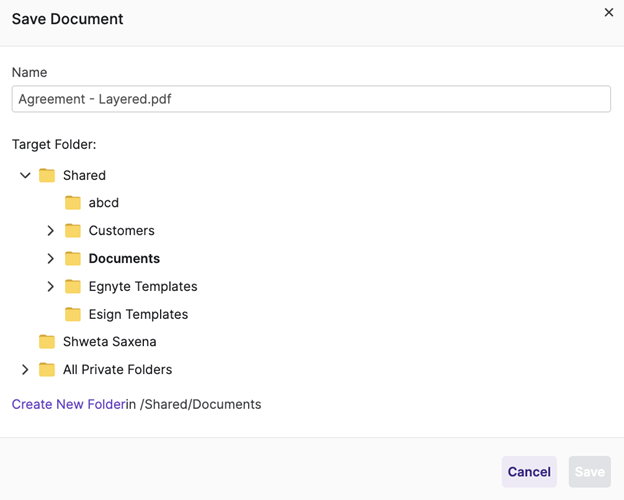Click the Shweta Saxena folder icon
This screenshot has width=624, height=500.
click(x=47, y=342)
